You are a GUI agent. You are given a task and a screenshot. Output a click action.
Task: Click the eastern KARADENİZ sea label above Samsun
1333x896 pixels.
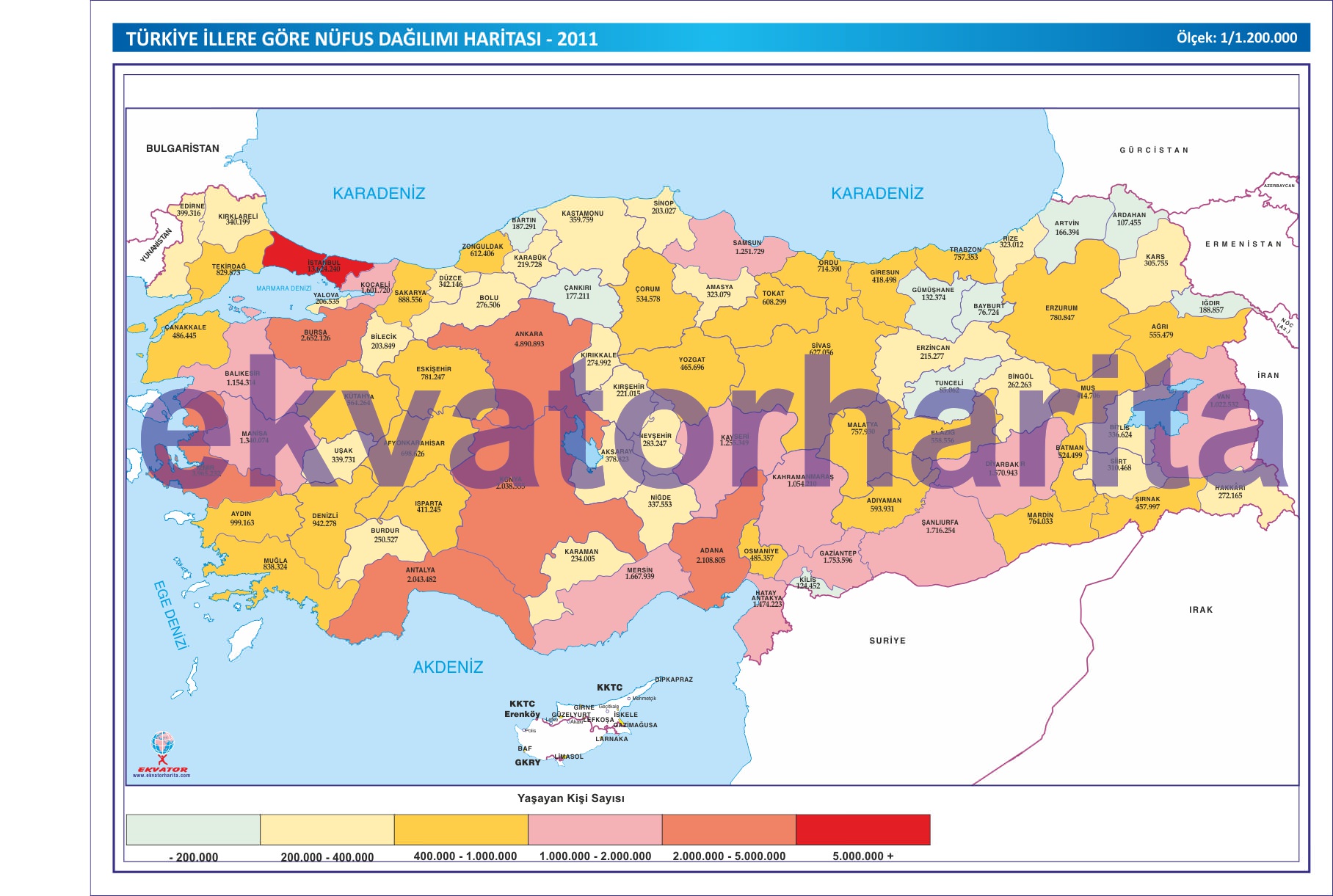pos(877,193)
